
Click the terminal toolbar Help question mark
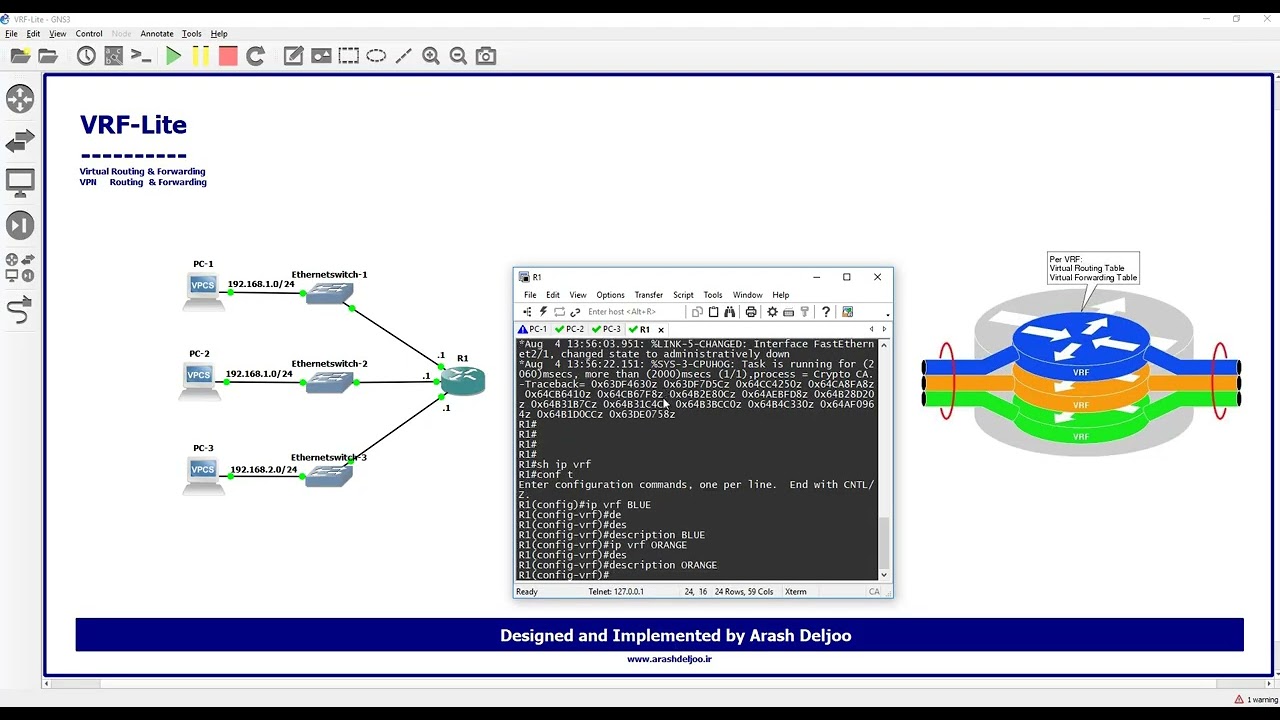point(825,312)
